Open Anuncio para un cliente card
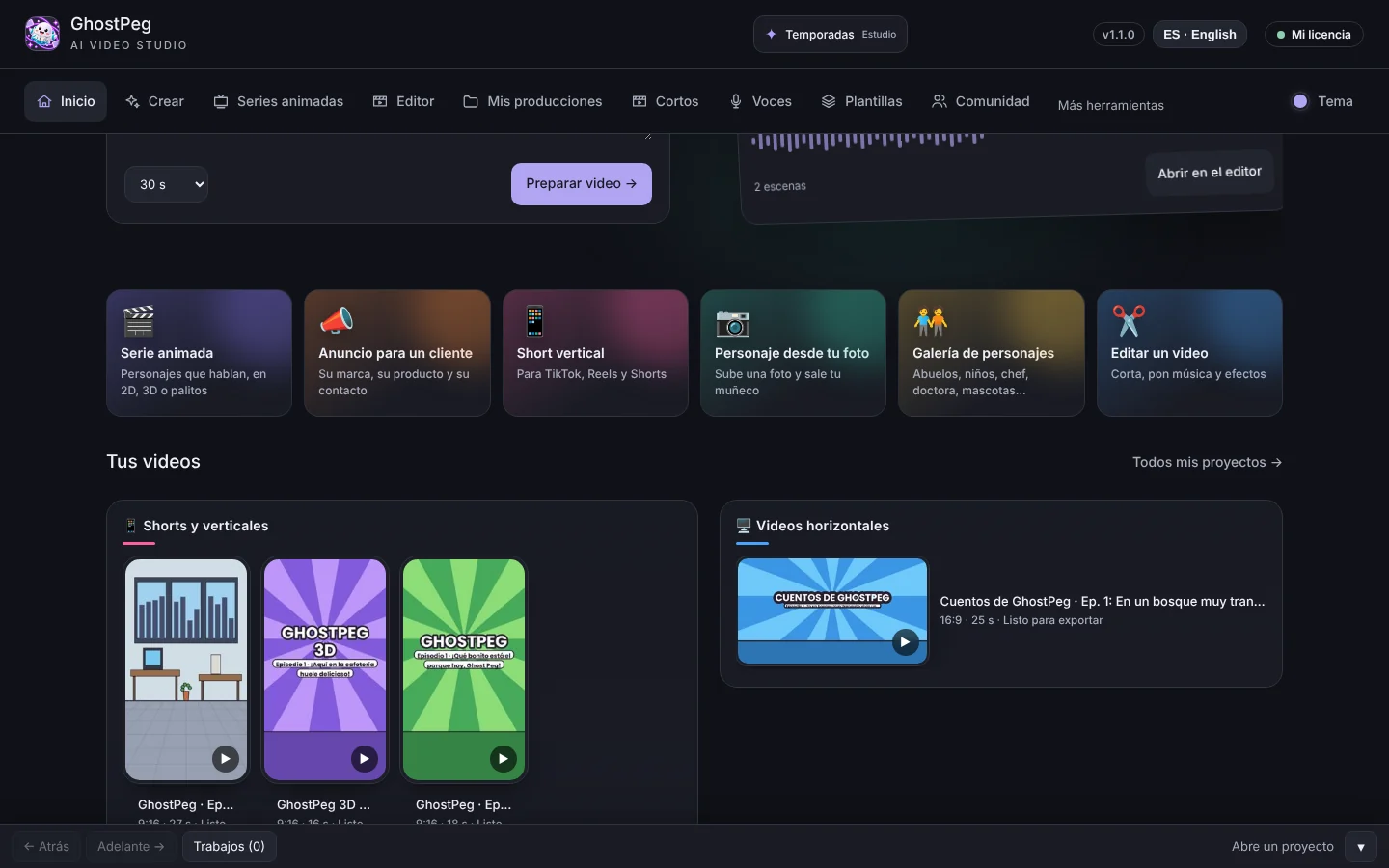 pyautogui.click(x=397, y=353)
